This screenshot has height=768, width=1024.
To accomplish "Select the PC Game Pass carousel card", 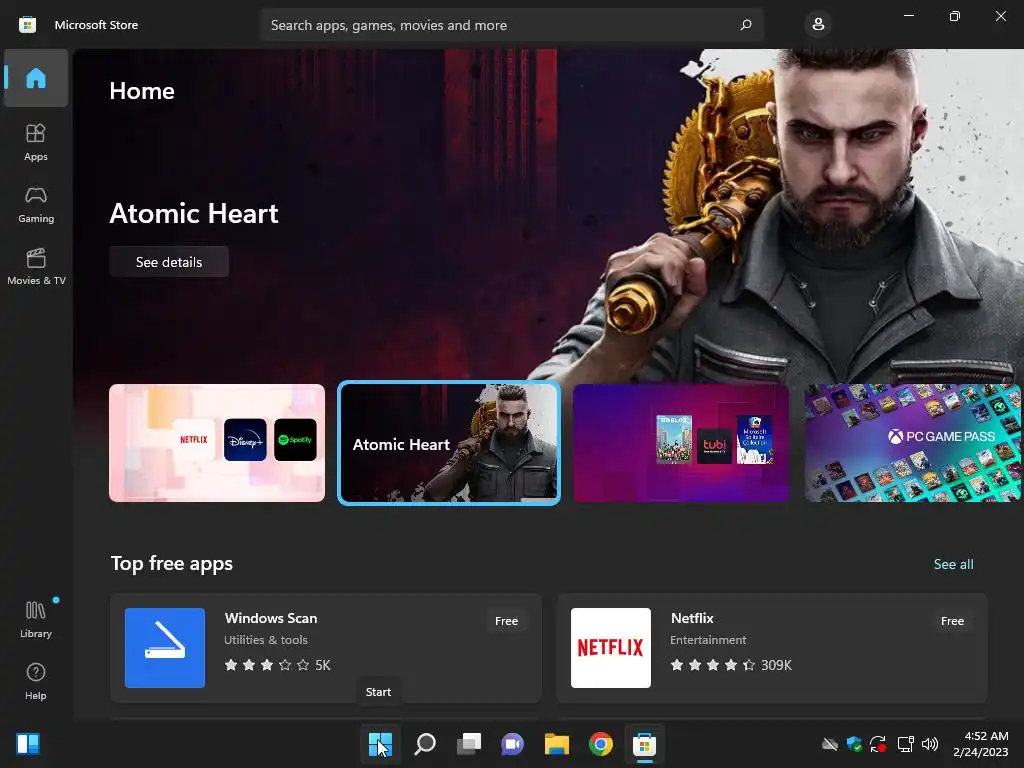I will 912,443.
